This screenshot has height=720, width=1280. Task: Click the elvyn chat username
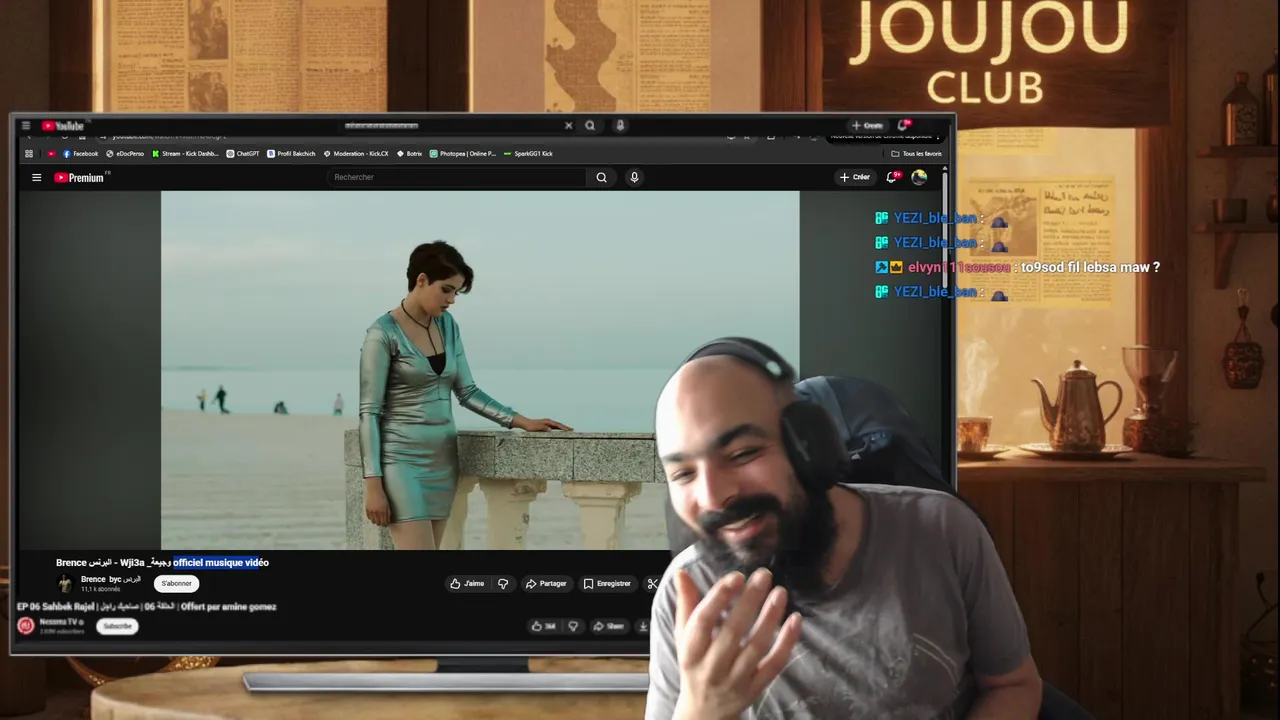pyautogui.click(x=959, y=267)
